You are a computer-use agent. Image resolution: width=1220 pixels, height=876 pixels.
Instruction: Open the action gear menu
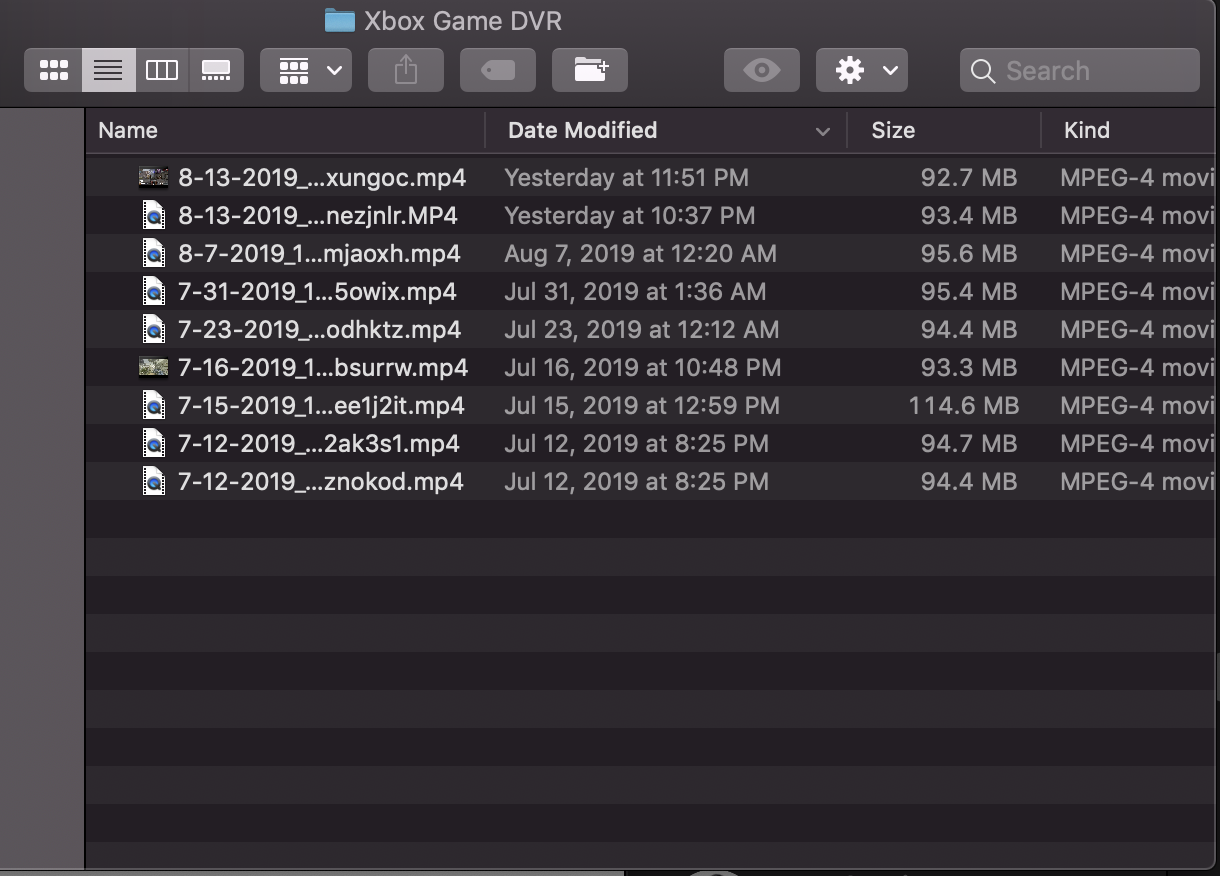861,70
